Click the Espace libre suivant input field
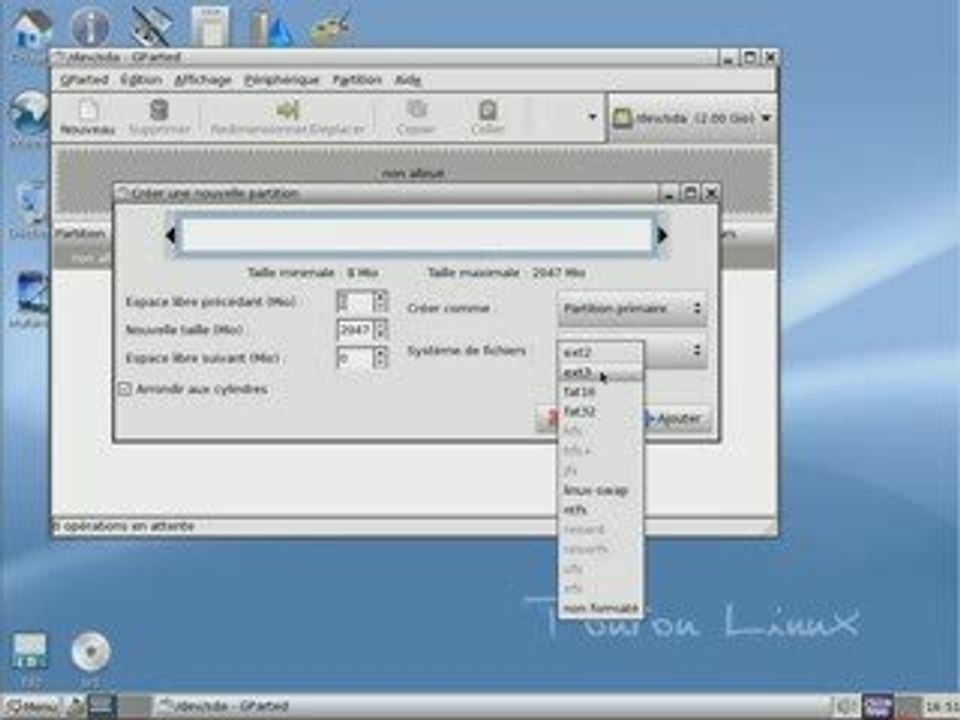This screenshot has height=720, width=960. (355, 358)
